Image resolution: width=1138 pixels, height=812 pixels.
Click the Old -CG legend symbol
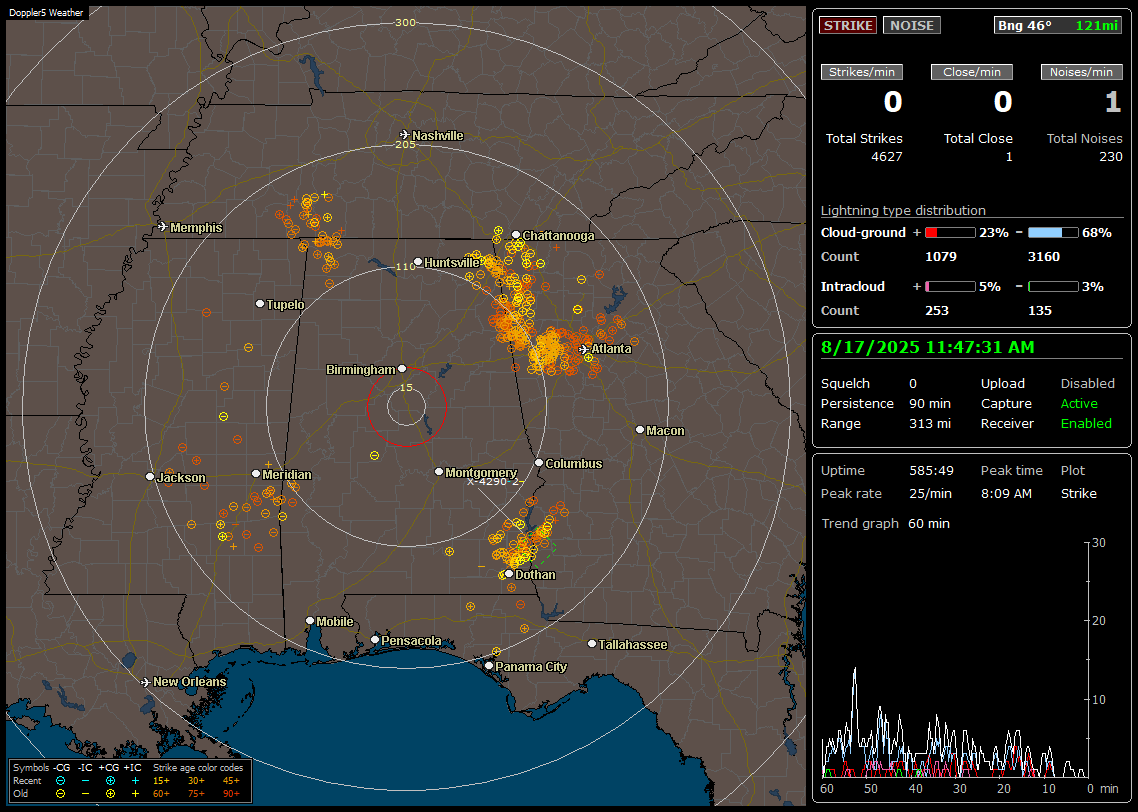60,794
